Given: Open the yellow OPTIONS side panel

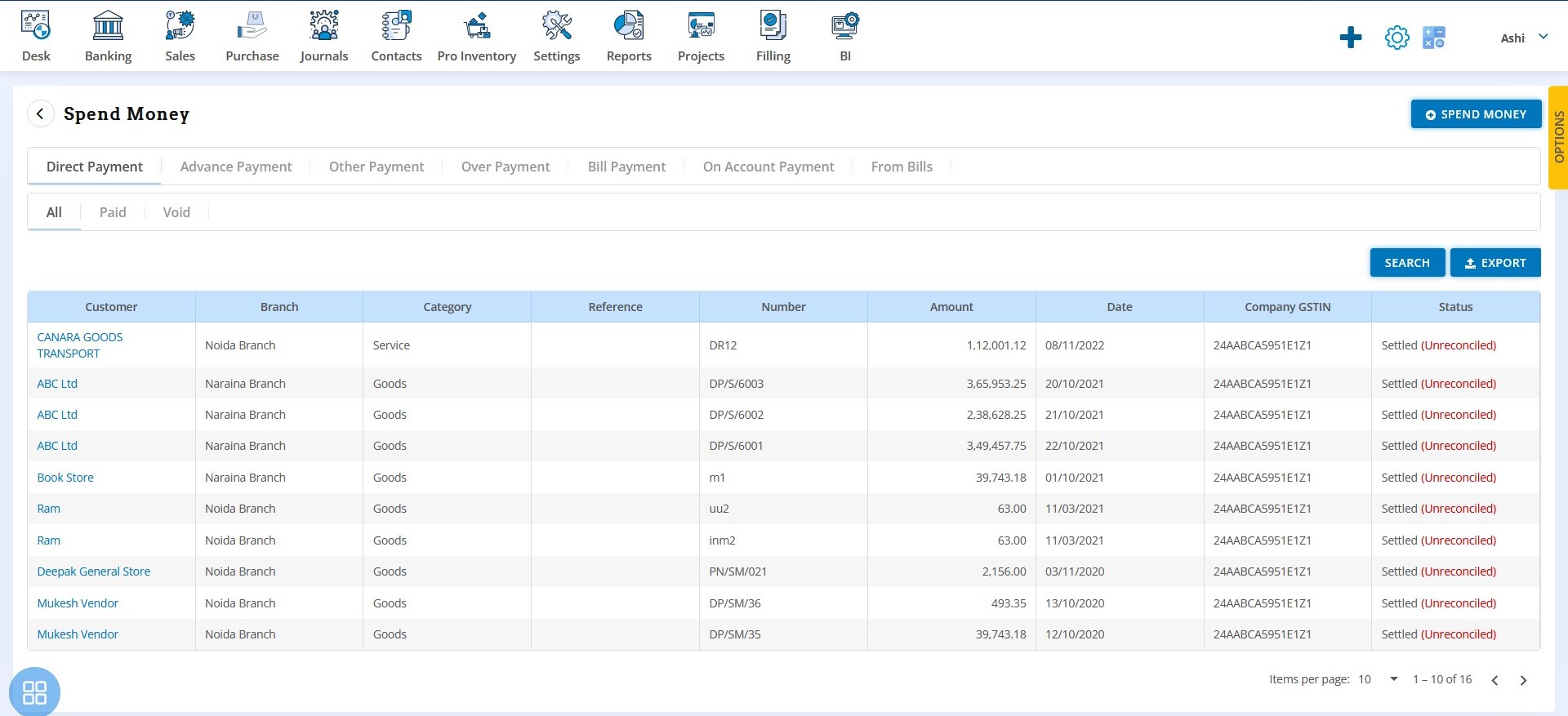Looking at the screenshot, I should pyautogui.click(x=1558, y=137).
